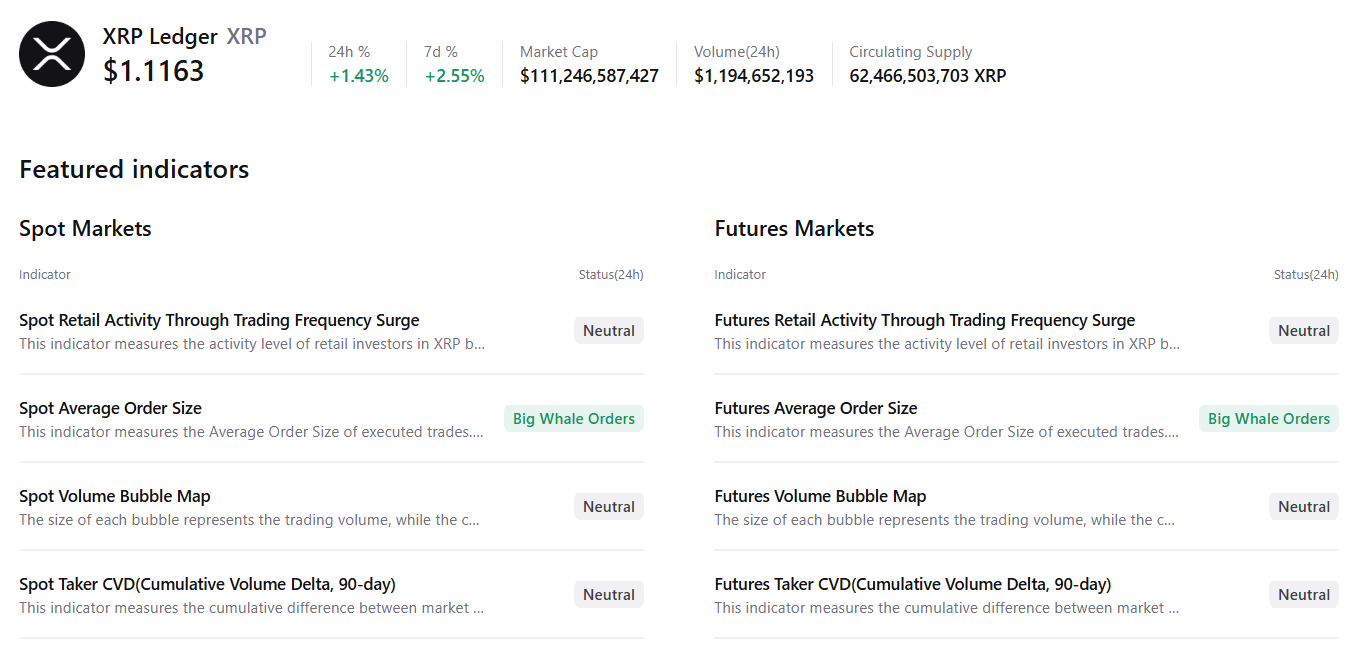Click the XRP Ledger logo icon
Image resolution: width=1370 pixels, height=654 pixels.
point(52,54)
